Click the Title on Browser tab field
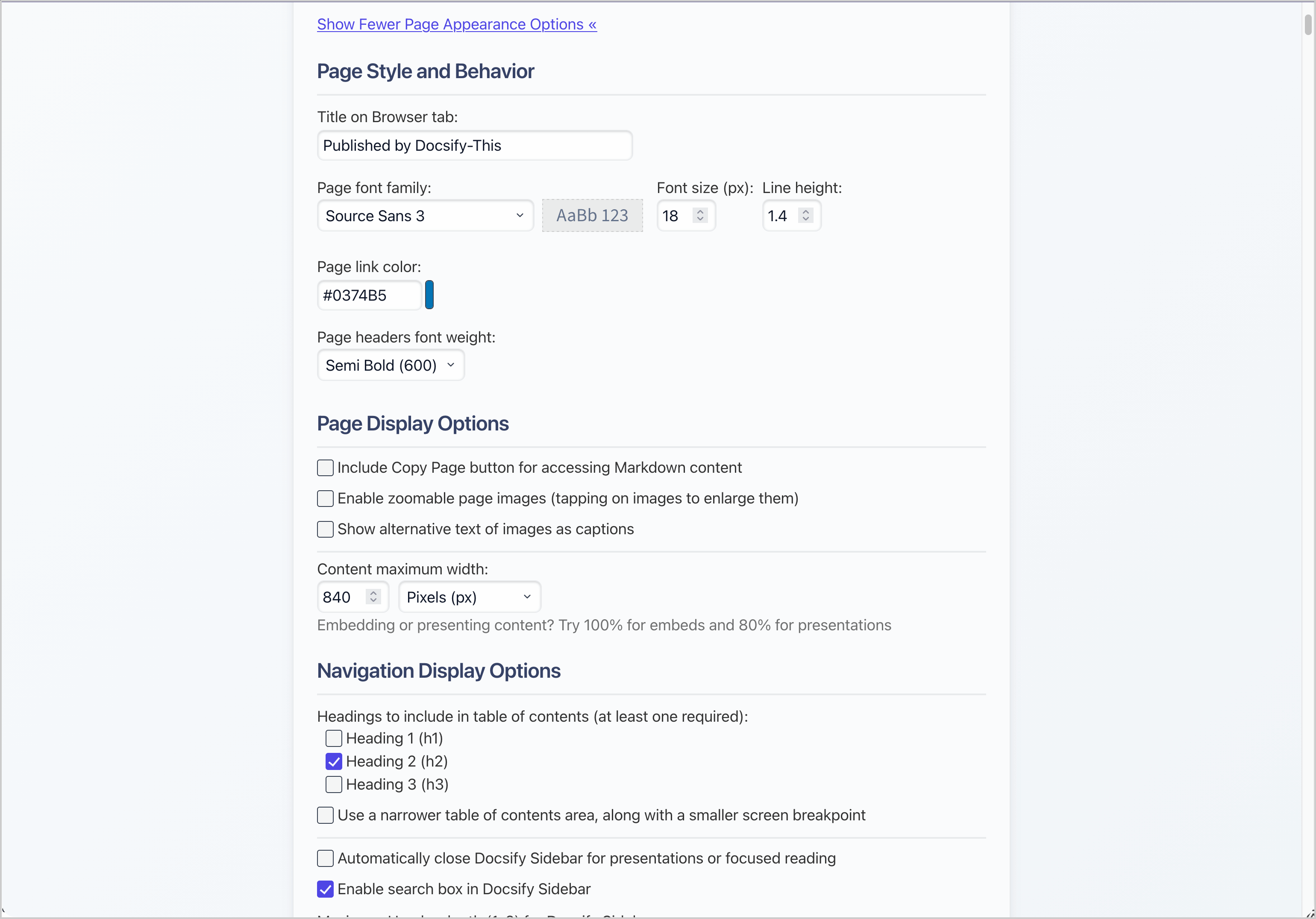Screen dimensions: 1316x919 [x=474, y=146]
